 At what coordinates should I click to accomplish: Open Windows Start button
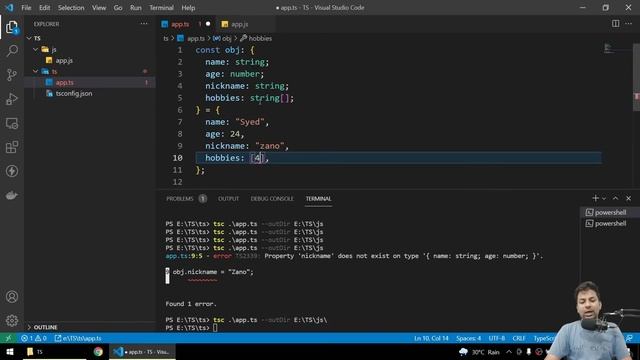9,352
